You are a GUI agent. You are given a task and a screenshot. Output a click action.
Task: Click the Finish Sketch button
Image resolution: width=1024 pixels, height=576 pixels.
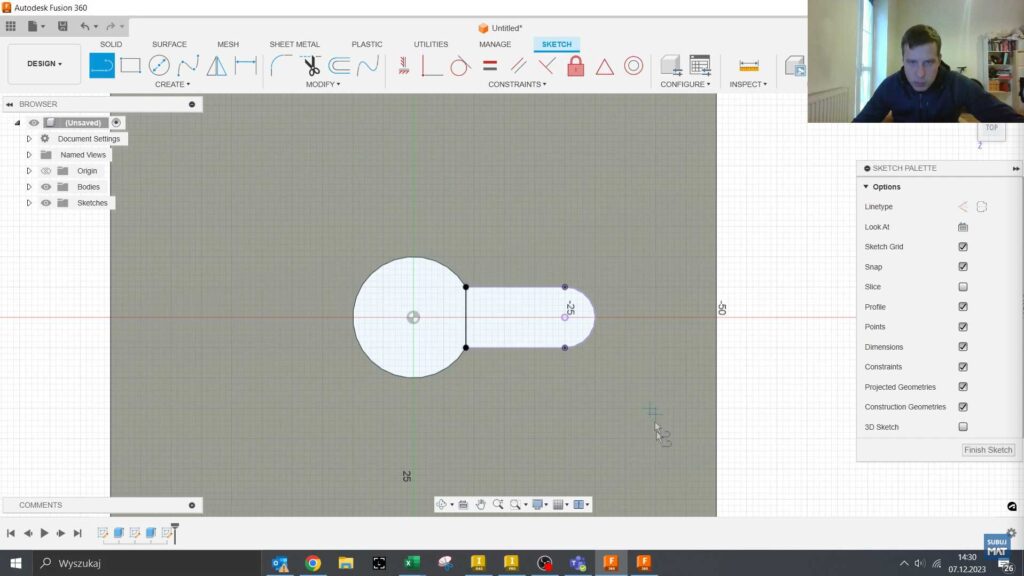coord(987,450)
